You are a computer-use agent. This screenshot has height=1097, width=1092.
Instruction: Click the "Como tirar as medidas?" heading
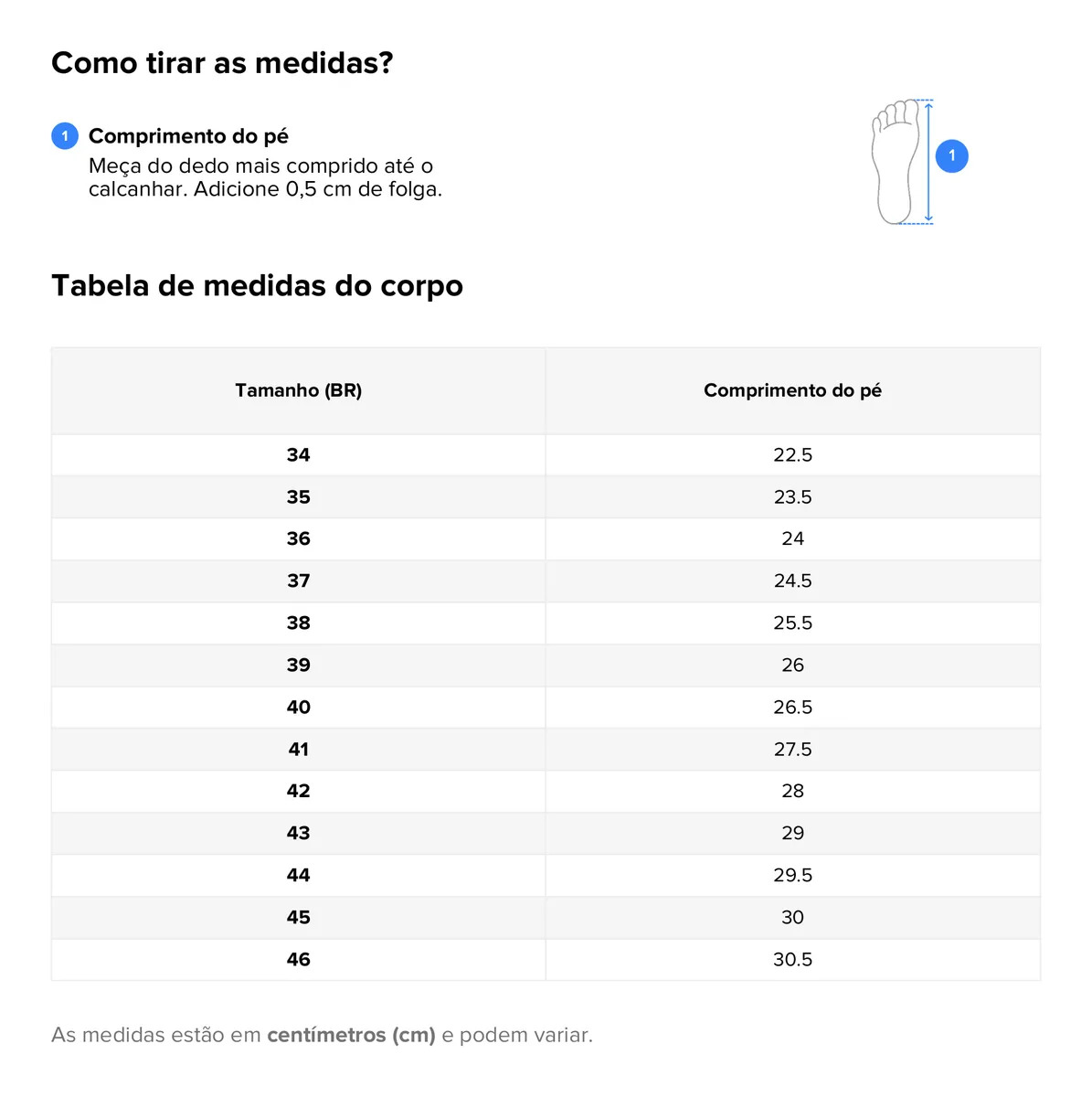pyautogui.click(x=222, y=63)
